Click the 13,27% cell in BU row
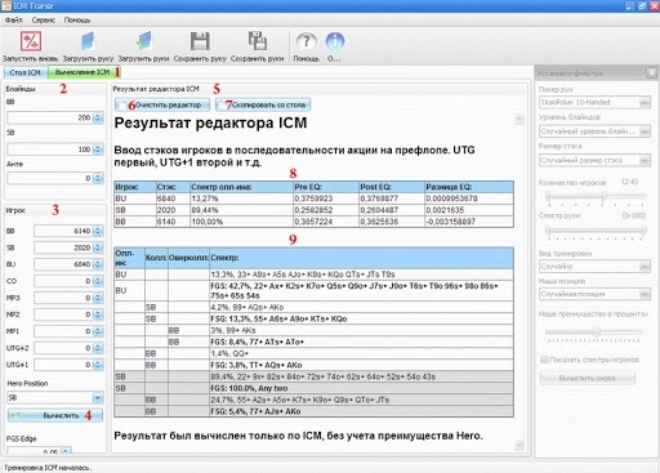Image resolution: width=660 pixels, height=473 pixels. [x=241, y=198]
